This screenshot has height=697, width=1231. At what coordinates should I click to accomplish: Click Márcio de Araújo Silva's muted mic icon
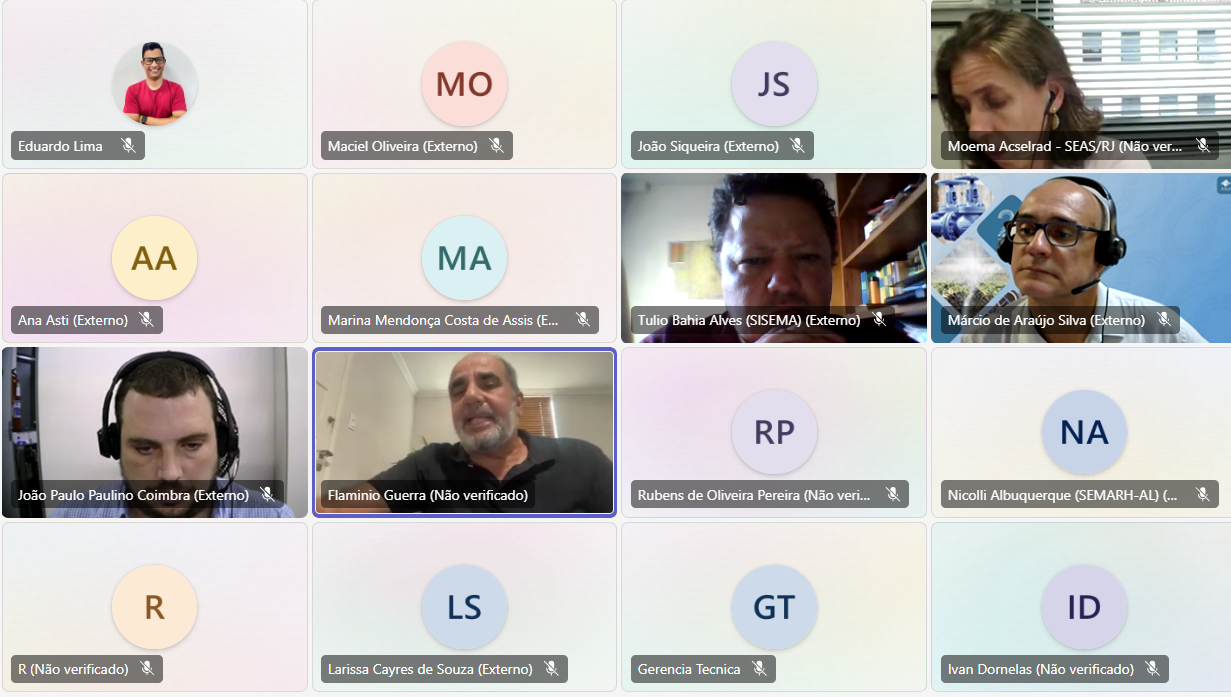pos(1163,320)
